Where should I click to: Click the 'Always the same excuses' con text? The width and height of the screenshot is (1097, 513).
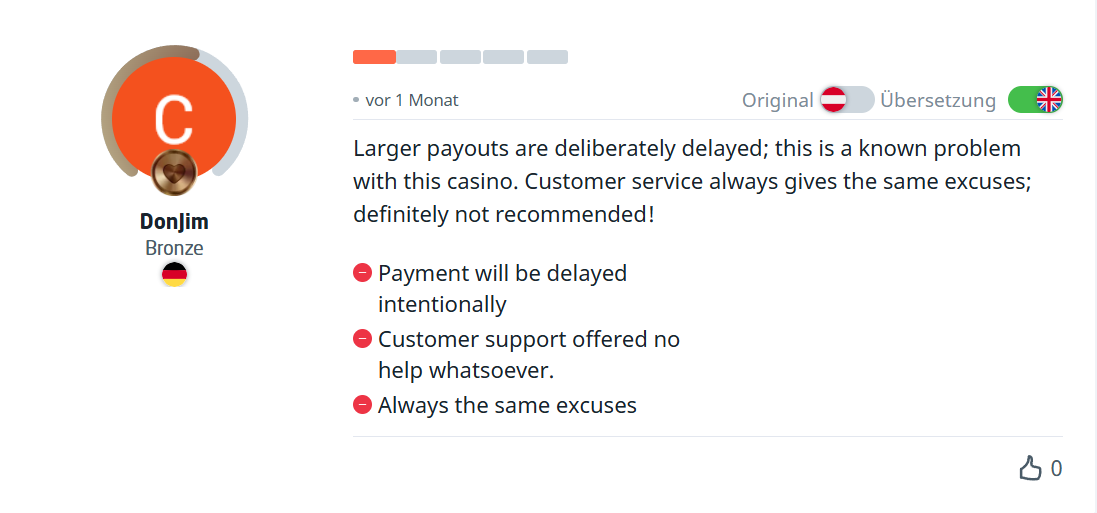[x=507, y=405]
